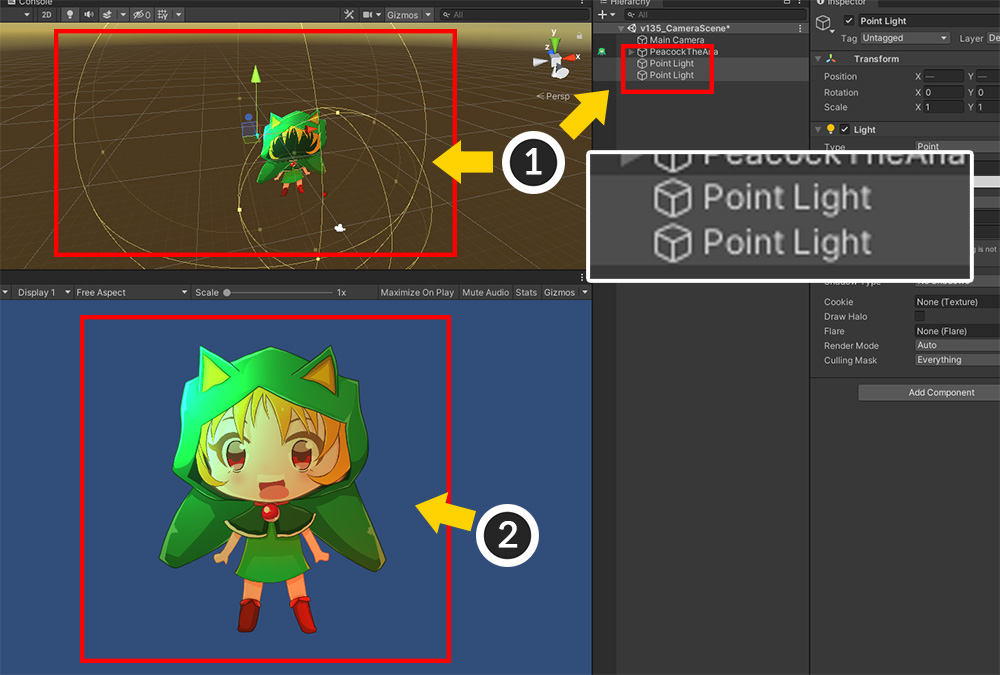Toggle the scene gizmo rotation lock
Image resolution: width=1000 pixels, height=675 pixels.
579,36
